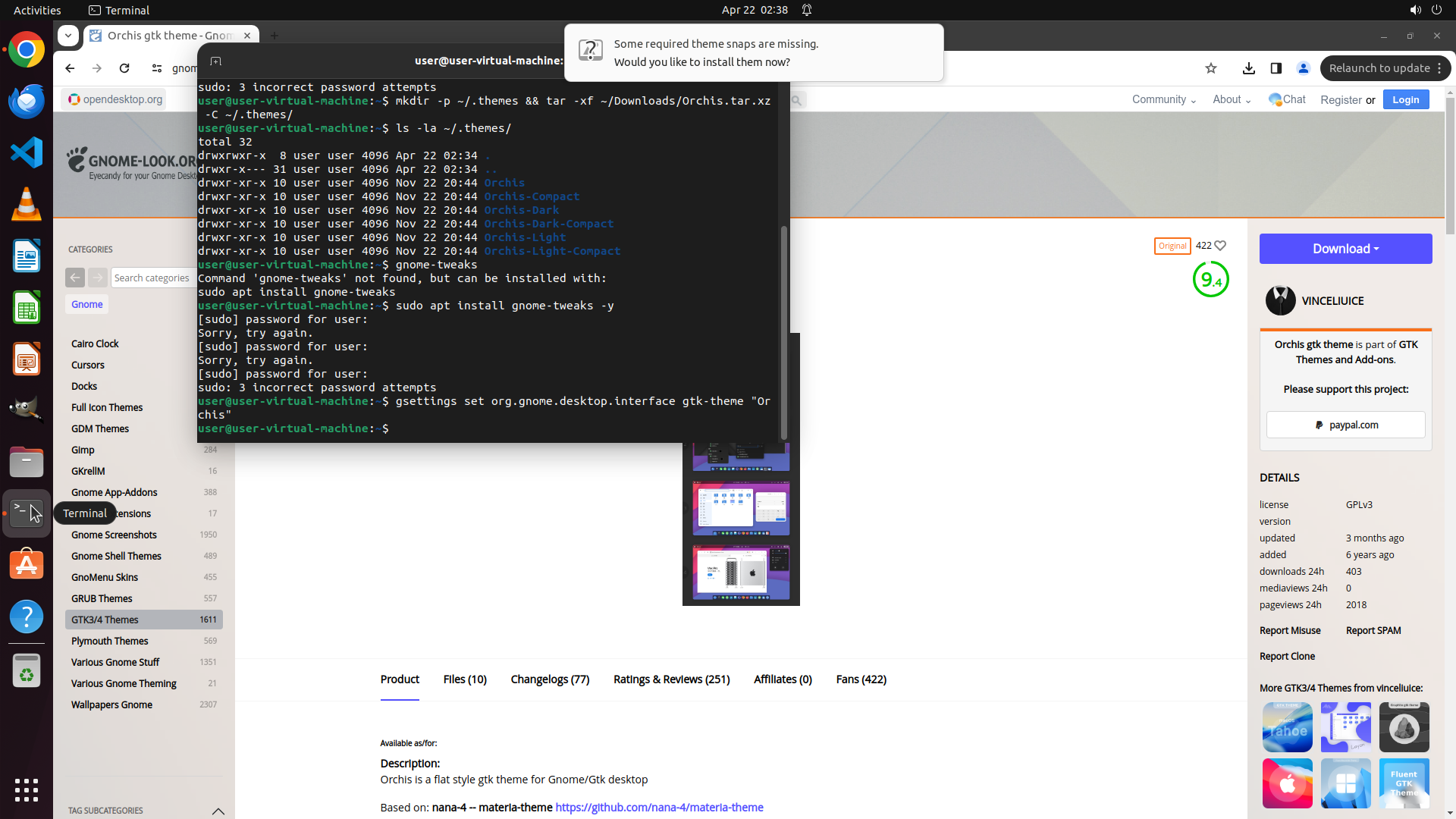Toggle Chrome side panel icon
1456x819 pixels.
click(x=1276, y=68)
